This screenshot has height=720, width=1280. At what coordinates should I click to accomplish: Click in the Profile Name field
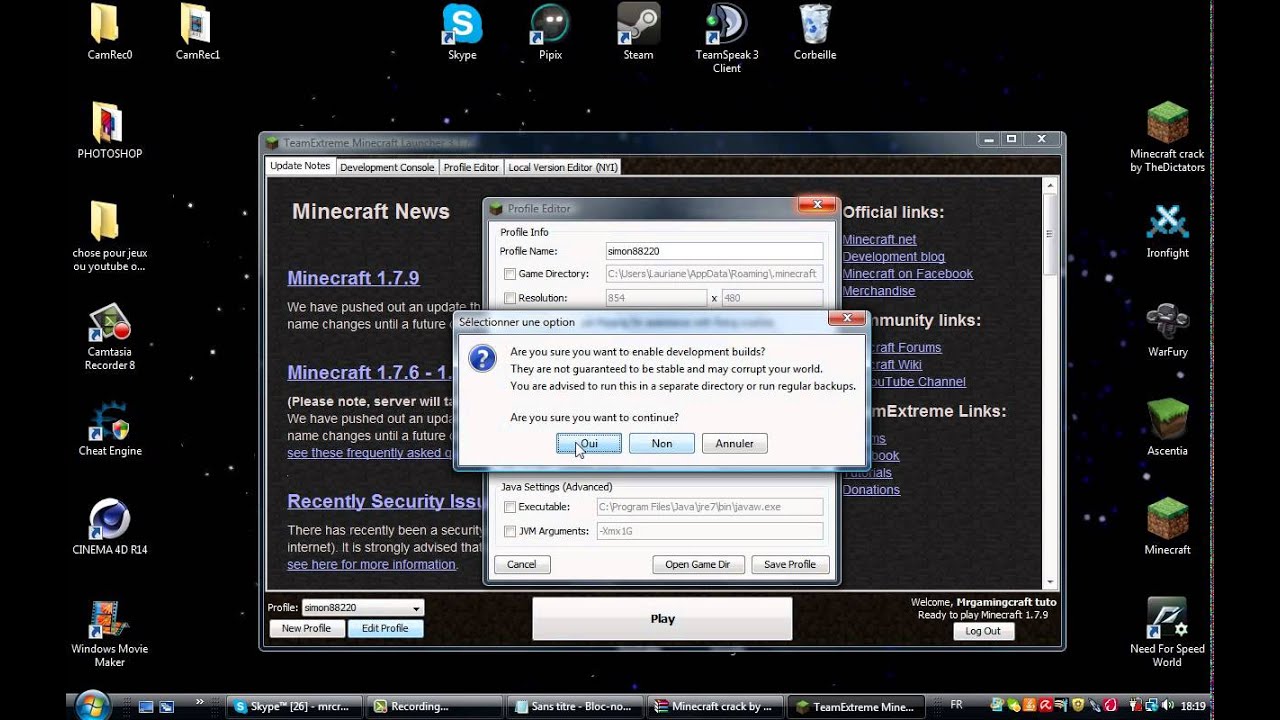714,251
